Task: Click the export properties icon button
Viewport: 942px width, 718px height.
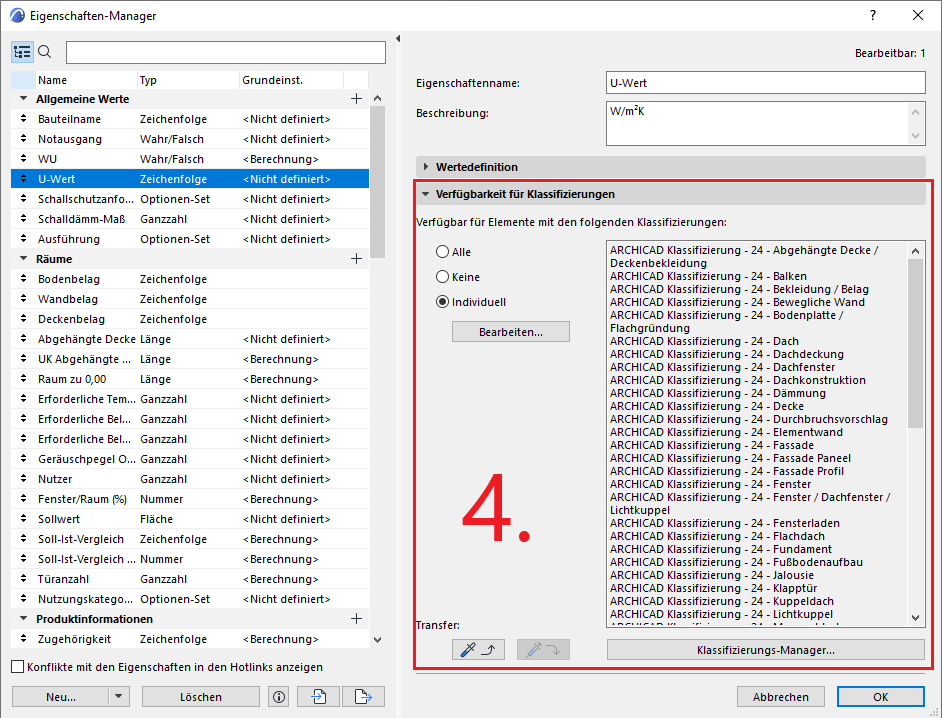Action: pos(363,697)
